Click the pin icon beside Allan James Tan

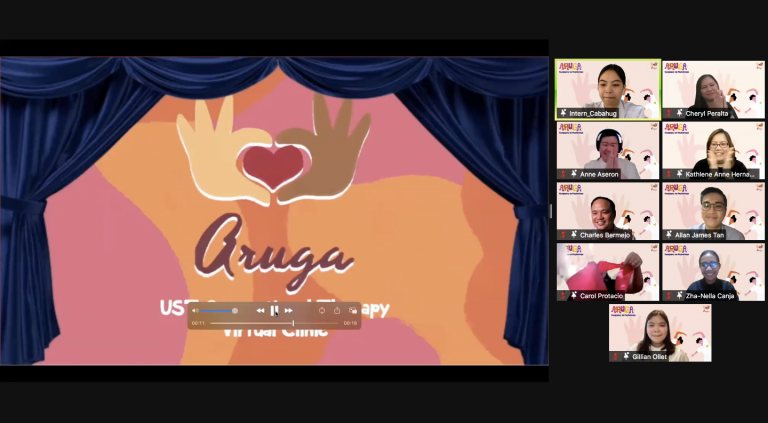pyautogui.click(x=669, y=235)
